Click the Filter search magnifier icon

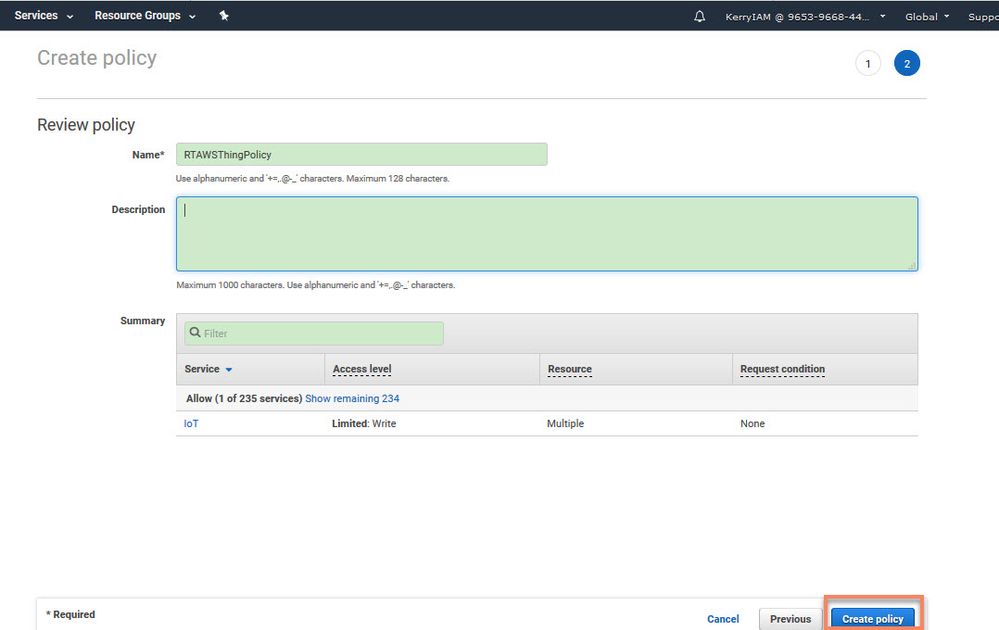tap(195, 333)
